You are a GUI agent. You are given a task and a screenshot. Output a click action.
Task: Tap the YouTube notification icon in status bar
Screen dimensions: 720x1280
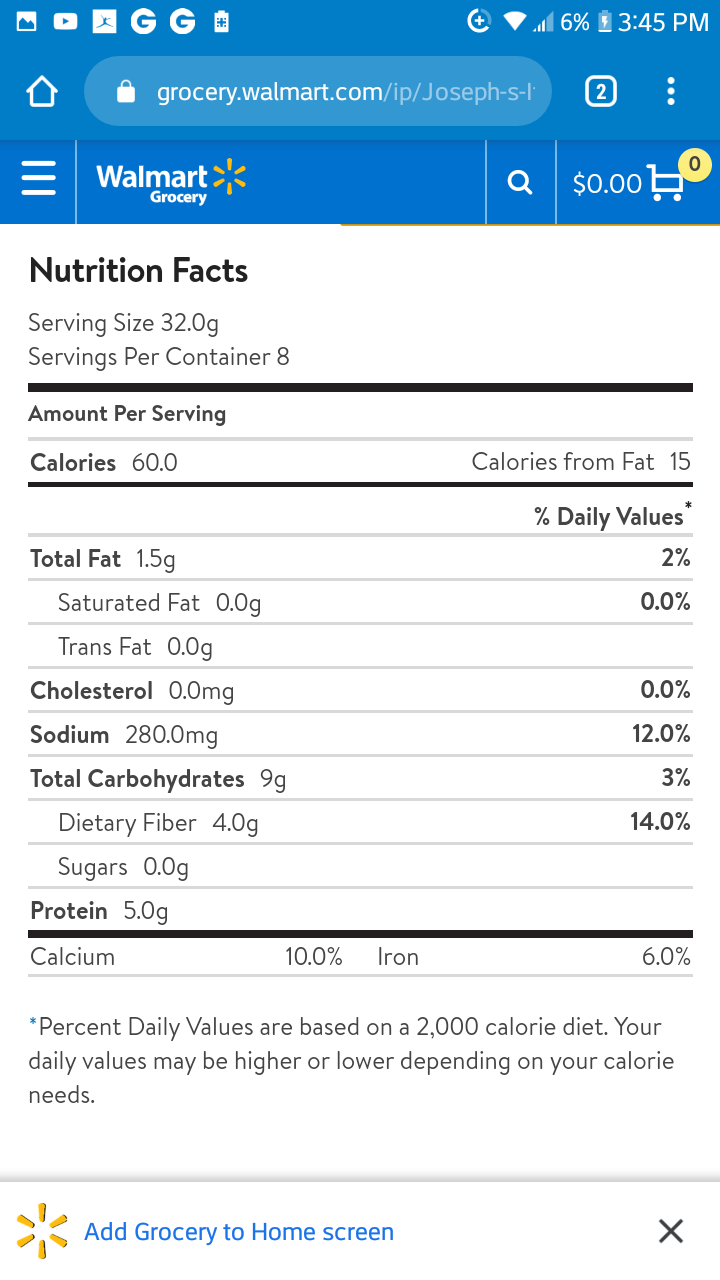66,21
